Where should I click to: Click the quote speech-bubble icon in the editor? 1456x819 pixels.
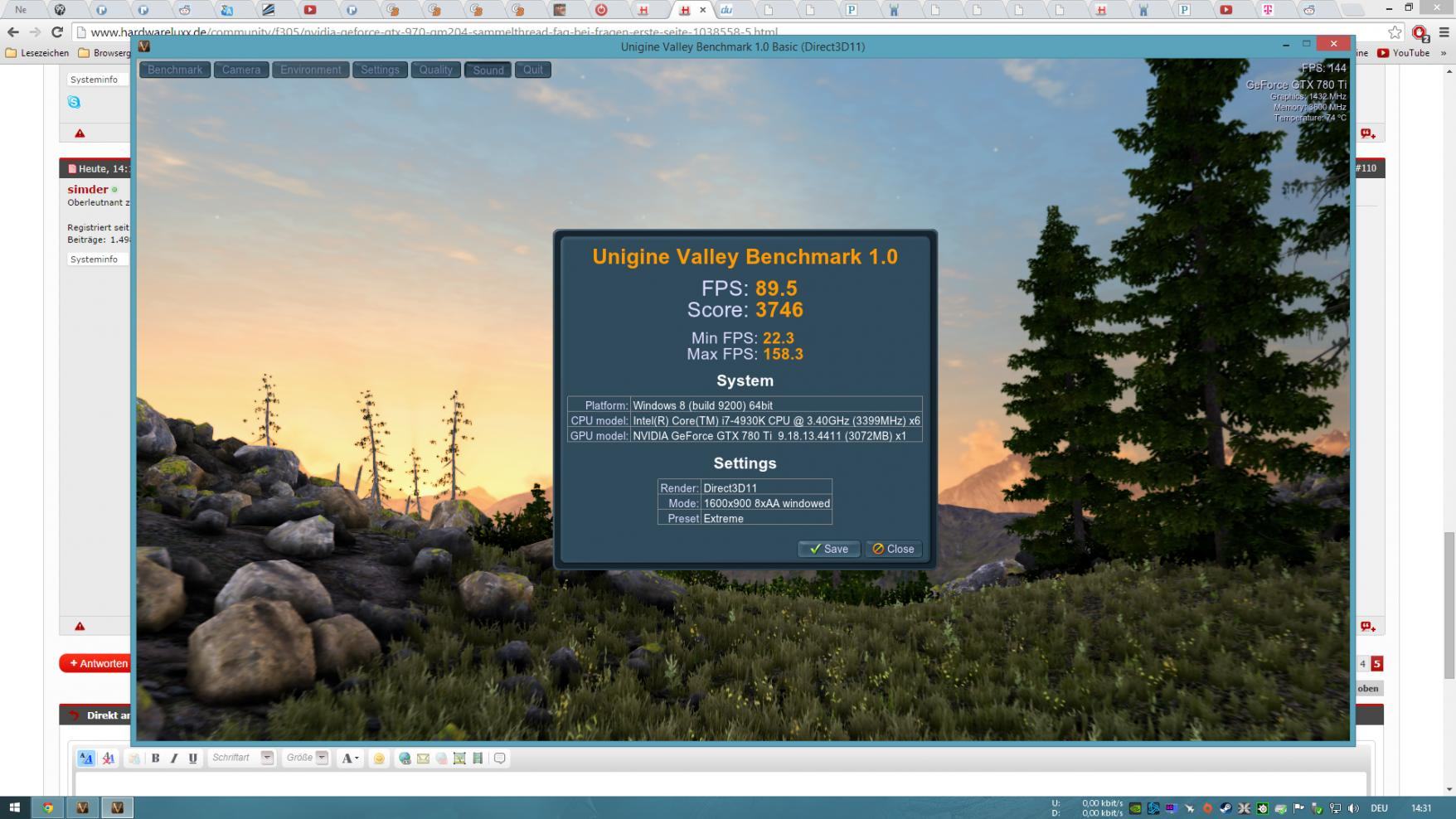click(x=500, y=758)
